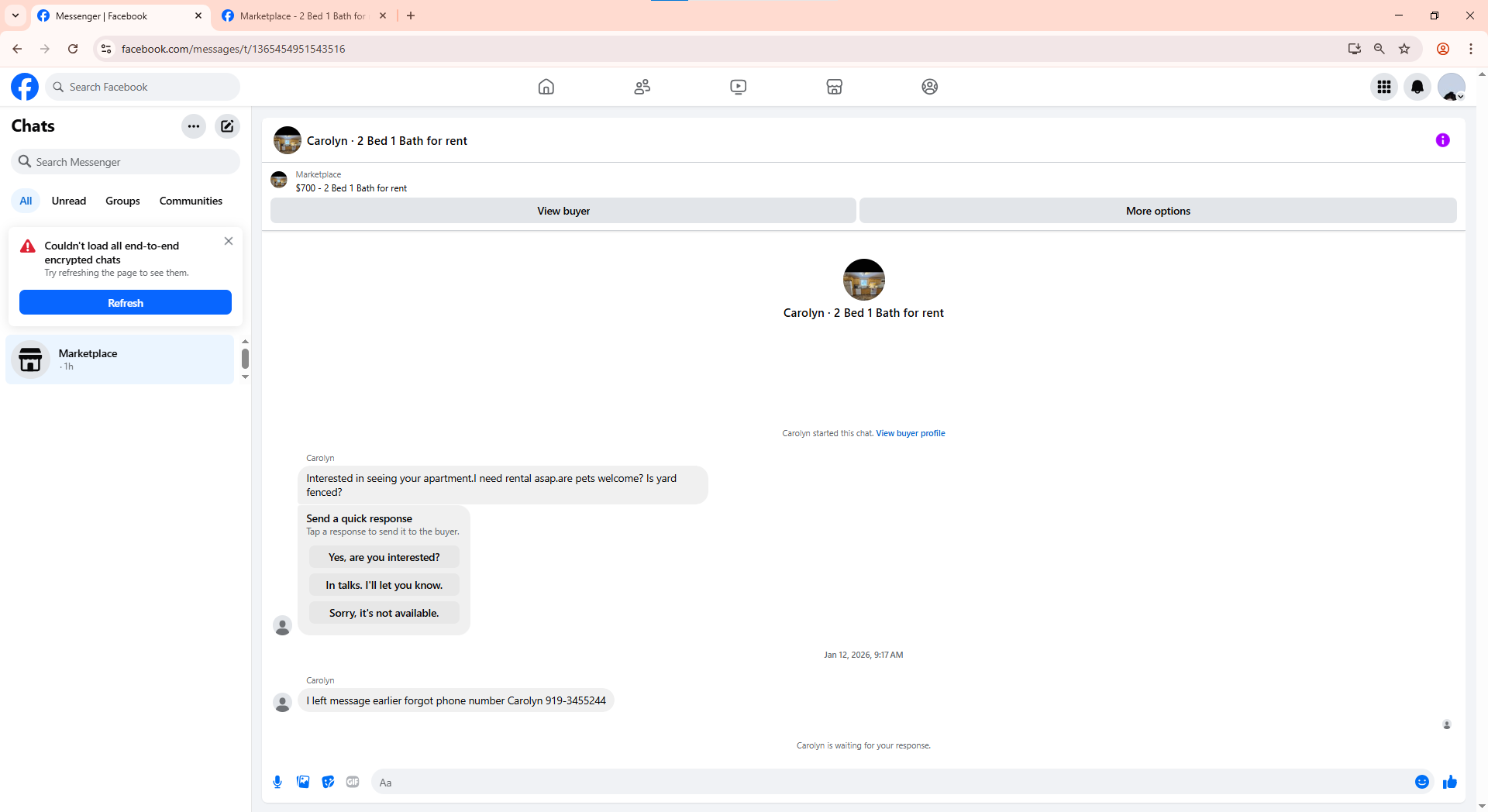Close the Marketplace browser tab
This screenshot has height=812, width=1488.
pos(383,15)
